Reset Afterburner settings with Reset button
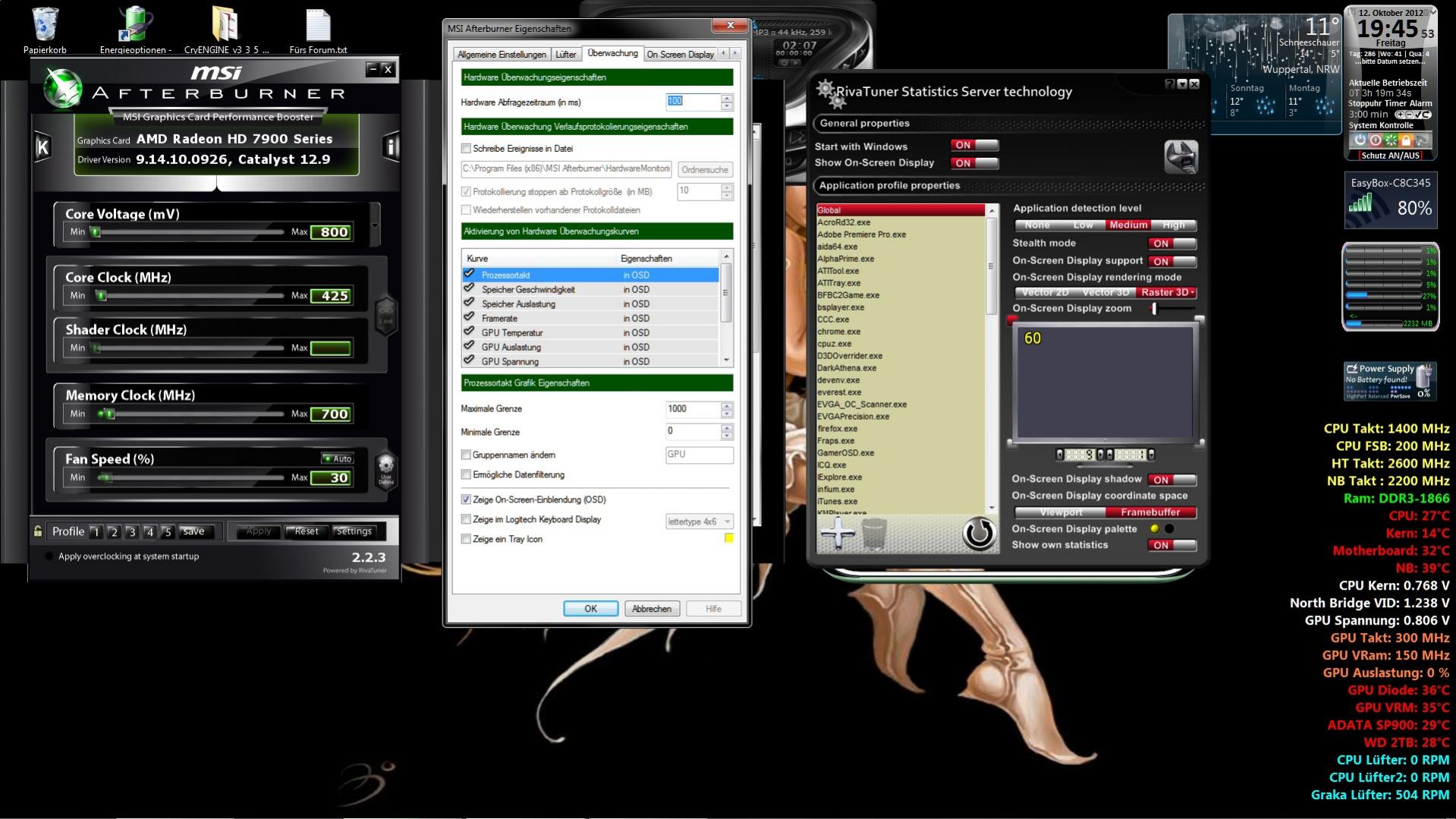 306,531
